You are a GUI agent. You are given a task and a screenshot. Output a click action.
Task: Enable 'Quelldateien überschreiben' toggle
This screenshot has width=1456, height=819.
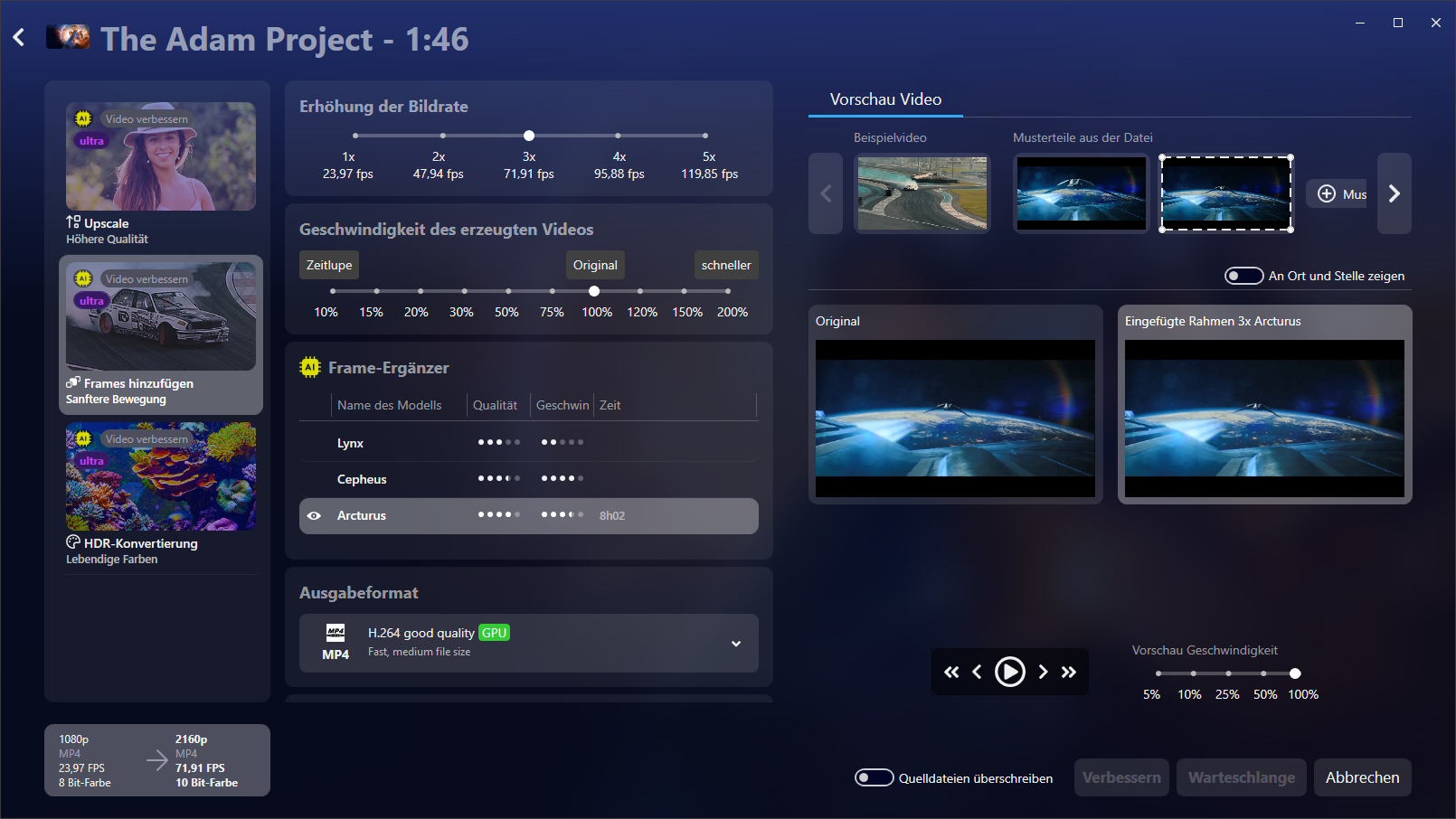874,777
